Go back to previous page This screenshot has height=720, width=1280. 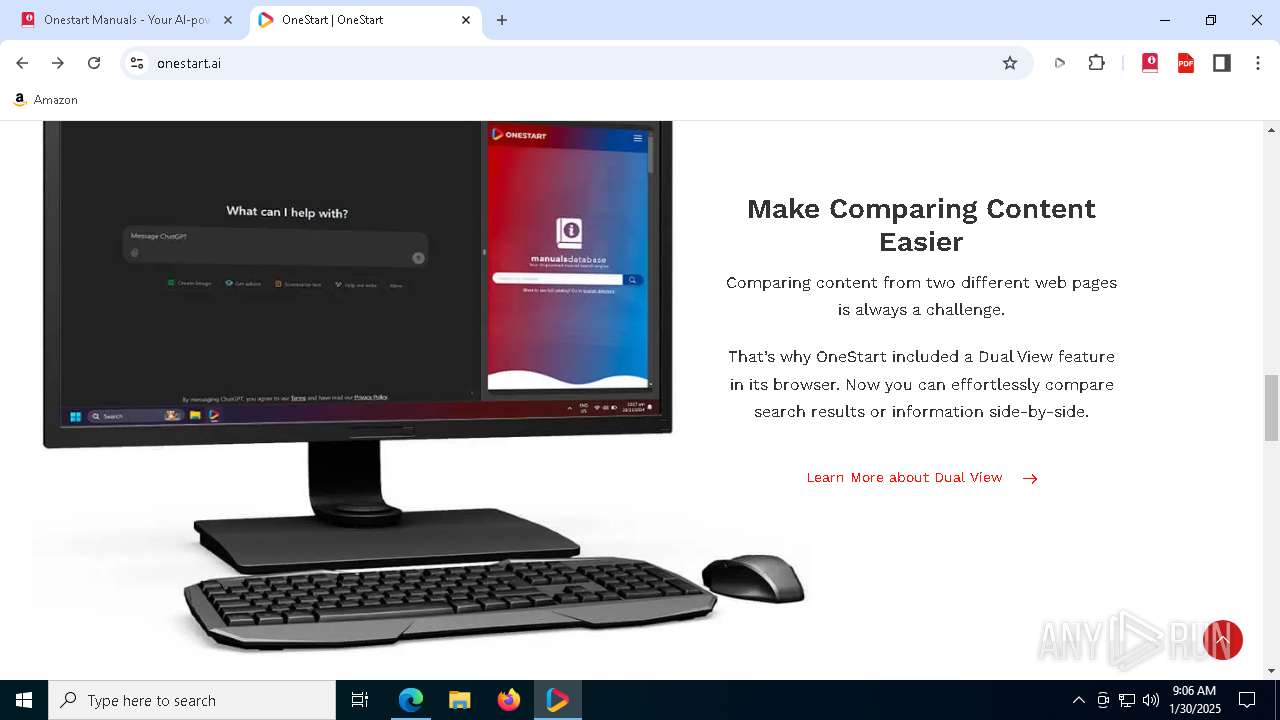click(x=22, y=63)
